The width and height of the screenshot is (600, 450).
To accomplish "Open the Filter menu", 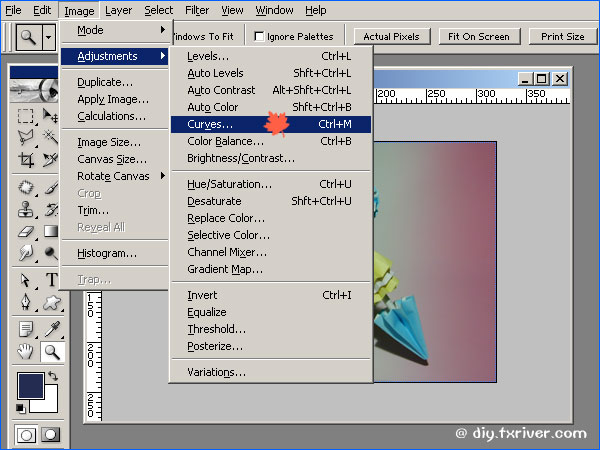I will coord(197,10).
